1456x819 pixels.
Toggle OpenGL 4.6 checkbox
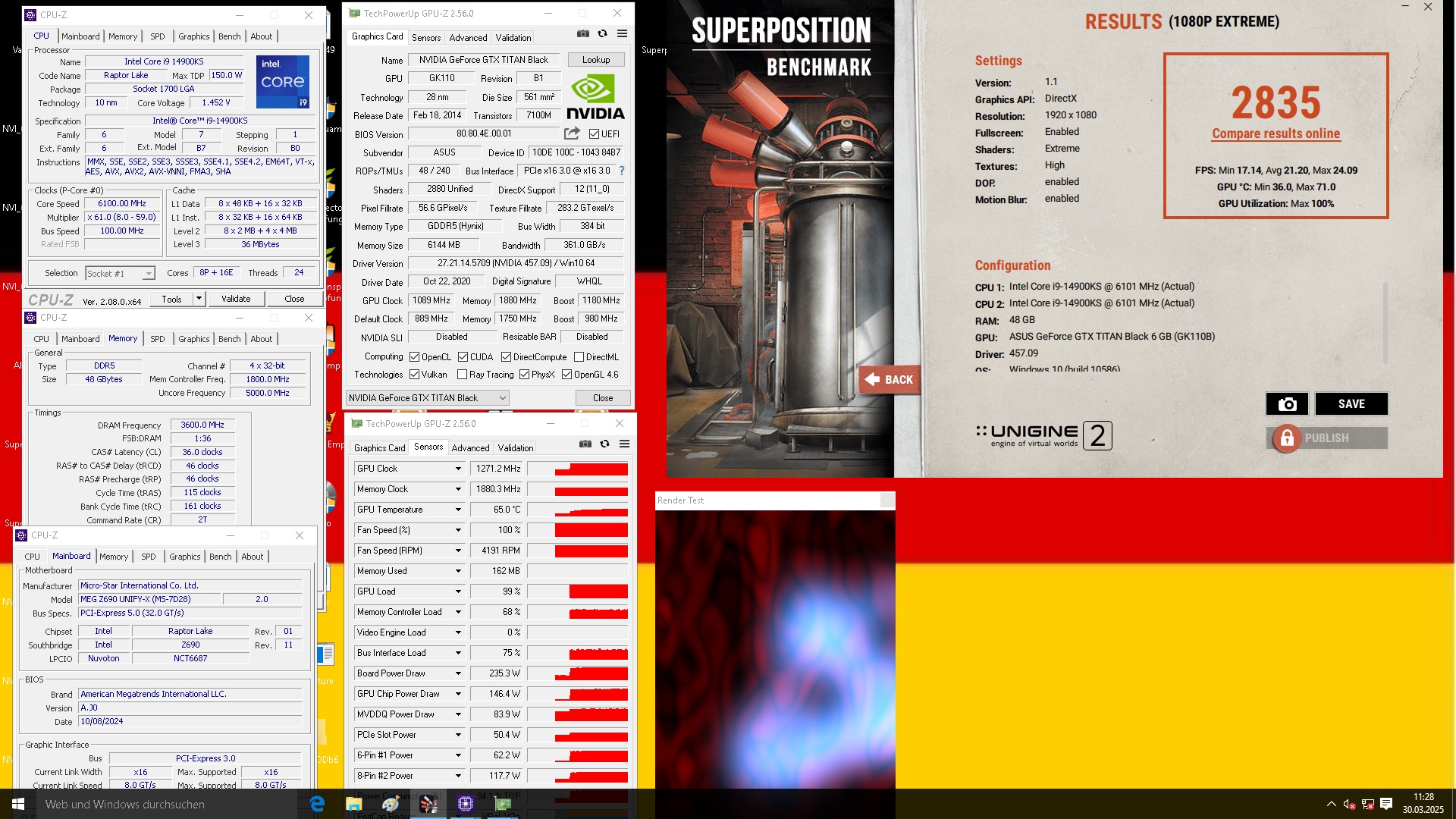click(x=566, y=375)
